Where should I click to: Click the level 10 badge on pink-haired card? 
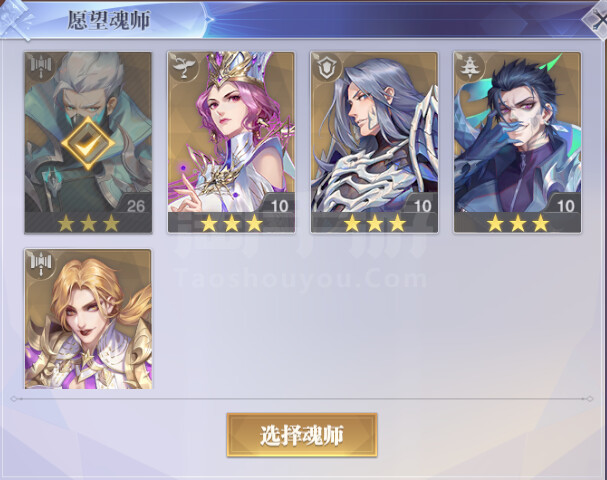278,206
